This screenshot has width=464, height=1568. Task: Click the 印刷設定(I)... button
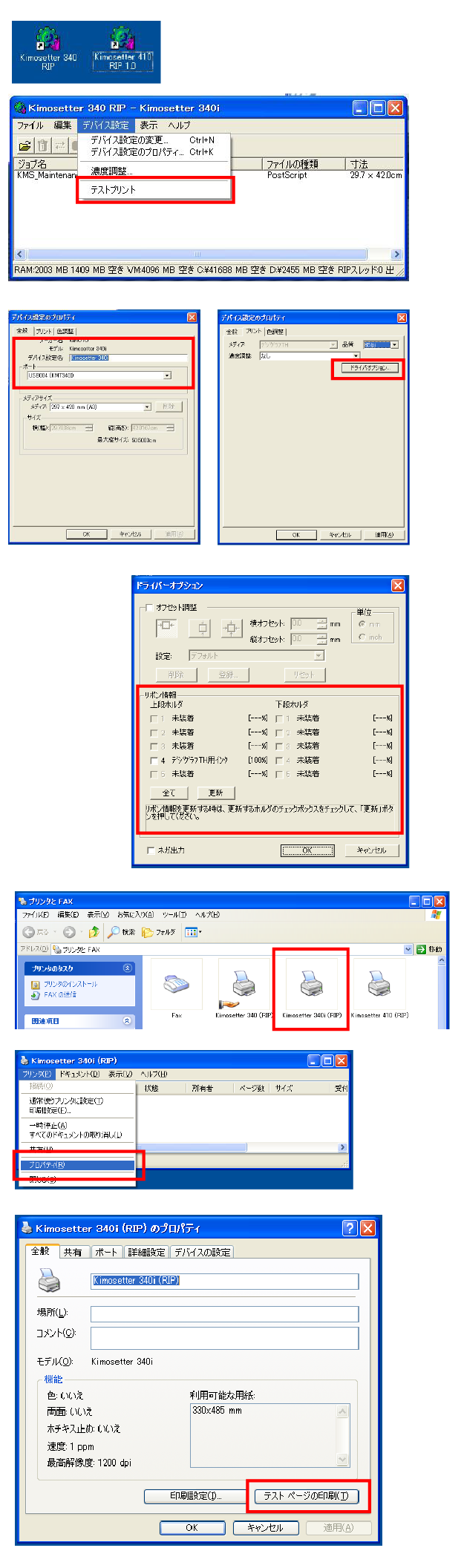(x=196, y=1495)
